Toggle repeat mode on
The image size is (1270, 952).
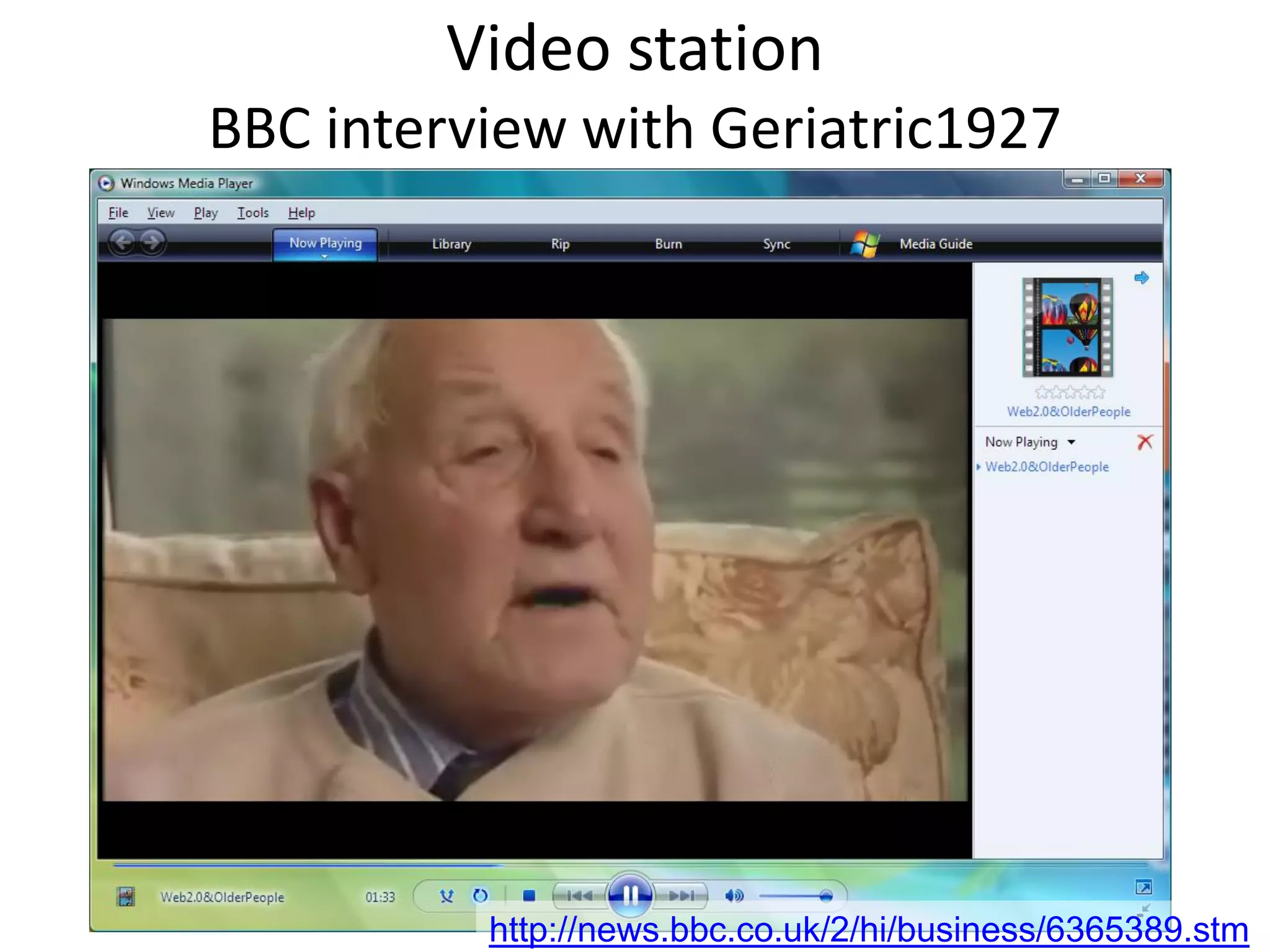pos(480,896)
